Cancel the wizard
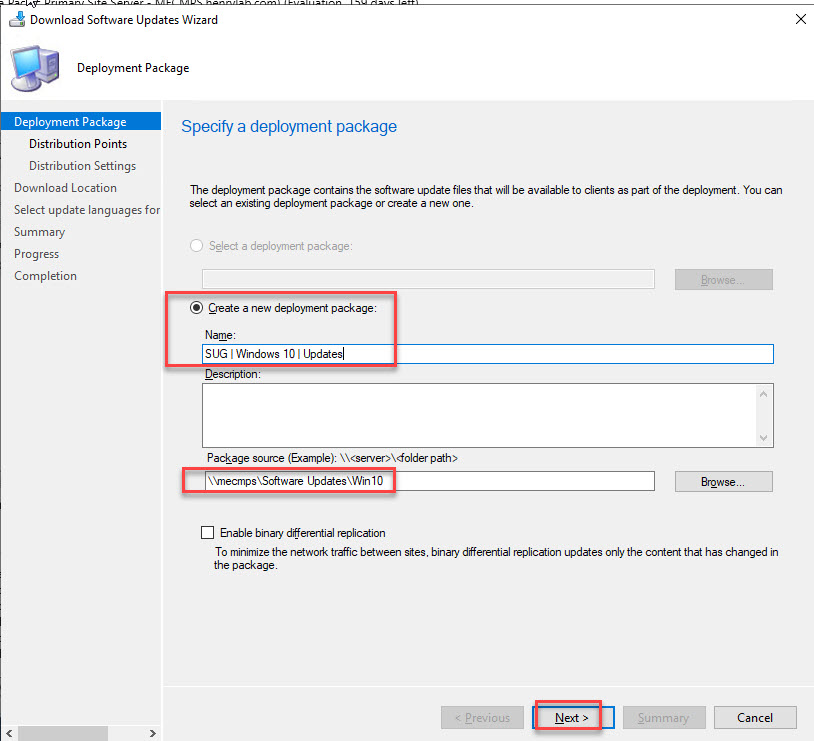The width and height of the screenshot is (814, 741). pyautogui.click(x=755, y=718)
